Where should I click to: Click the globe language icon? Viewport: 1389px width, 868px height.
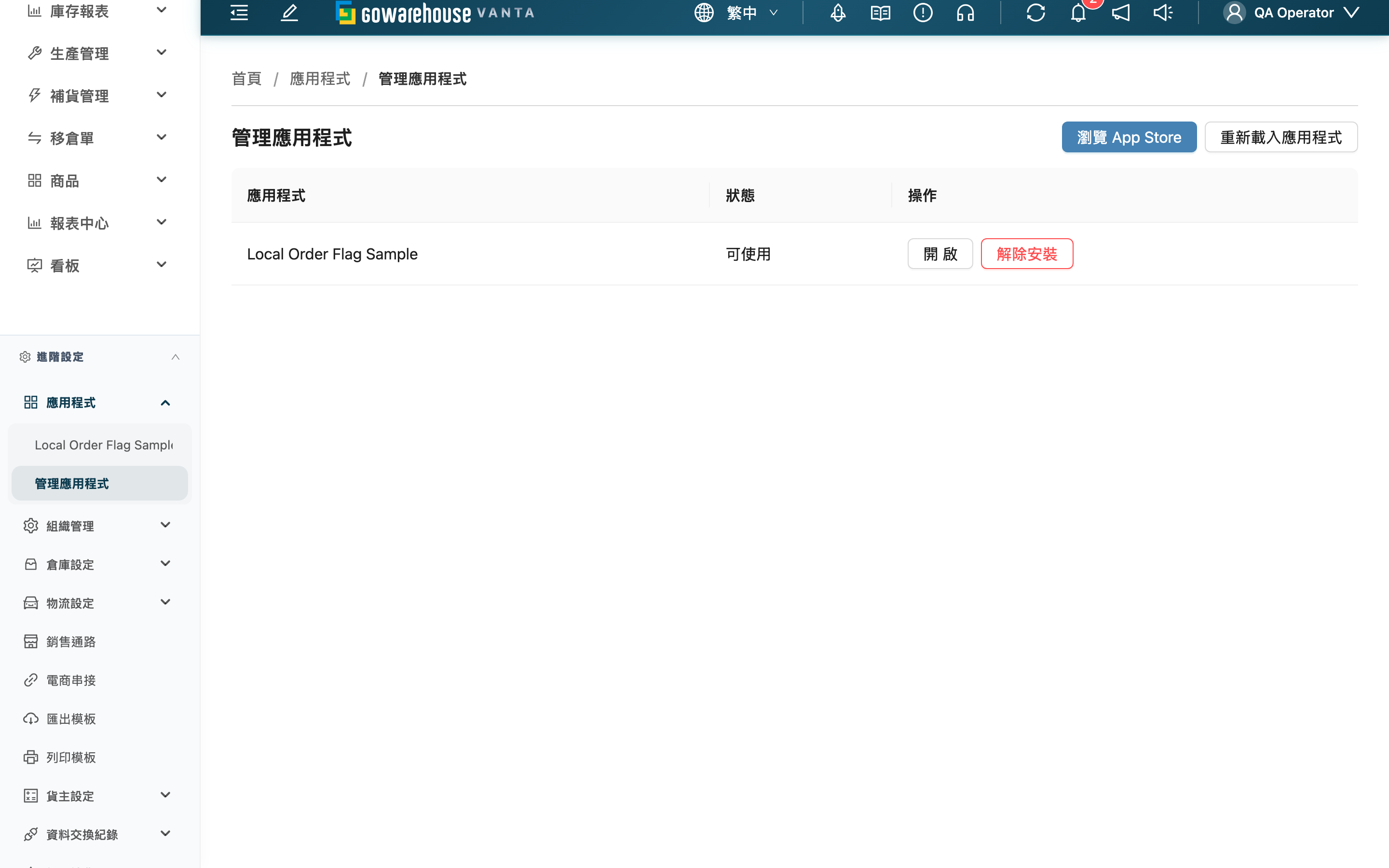coord(704,13)
